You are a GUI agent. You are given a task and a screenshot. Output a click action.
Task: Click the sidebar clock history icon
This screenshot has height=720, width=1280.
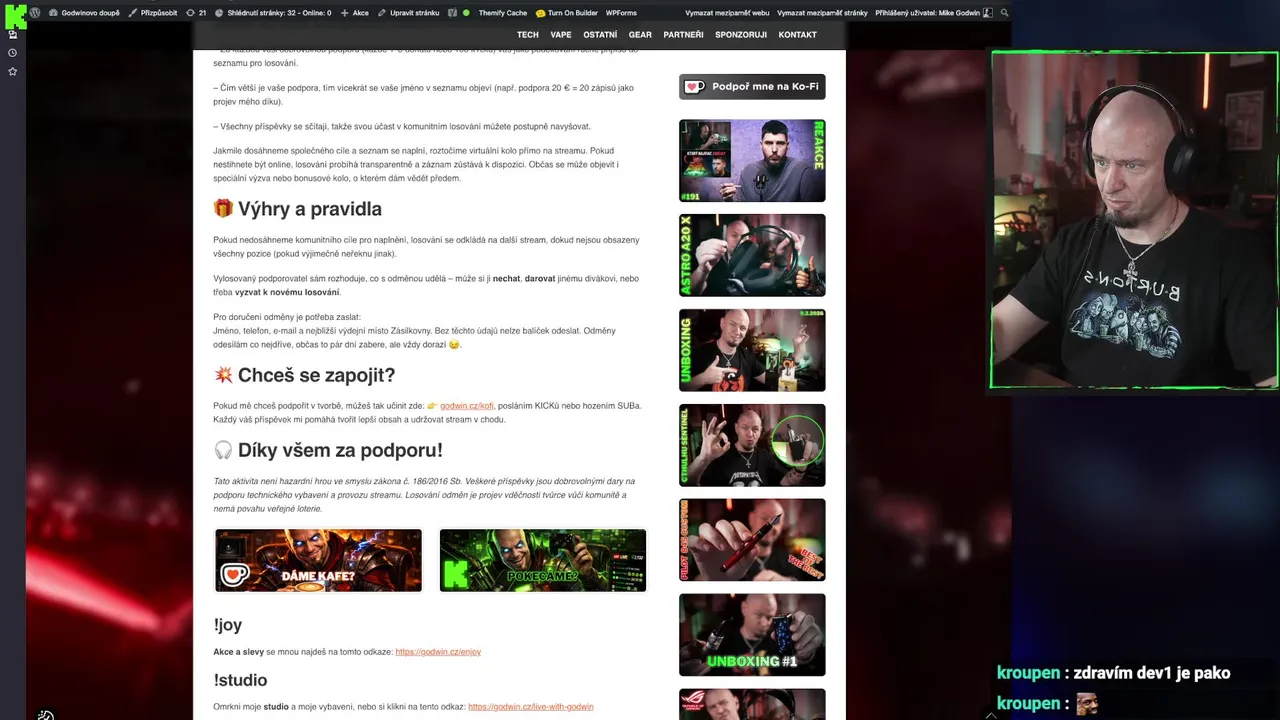[12, 53]
